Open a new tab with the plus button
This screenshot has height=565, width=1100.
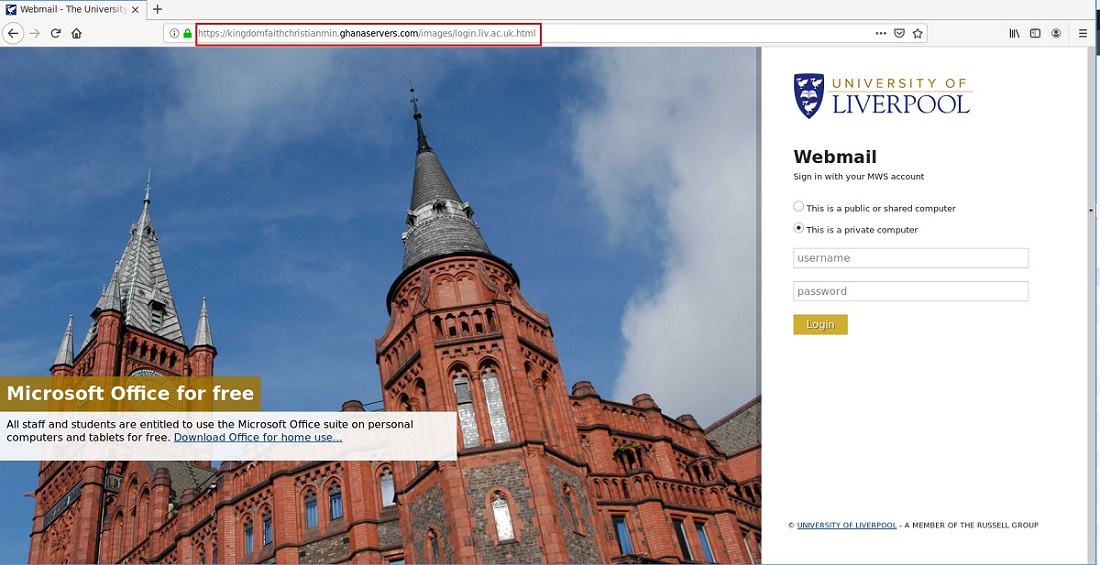[157, 9]
